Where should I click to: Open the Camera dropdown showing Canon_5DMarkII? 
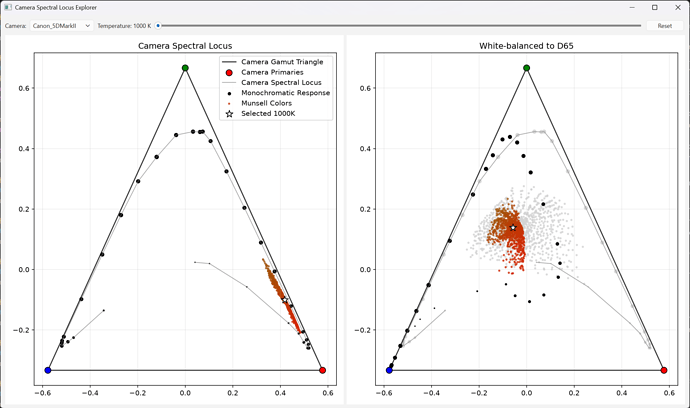(61, 26)
